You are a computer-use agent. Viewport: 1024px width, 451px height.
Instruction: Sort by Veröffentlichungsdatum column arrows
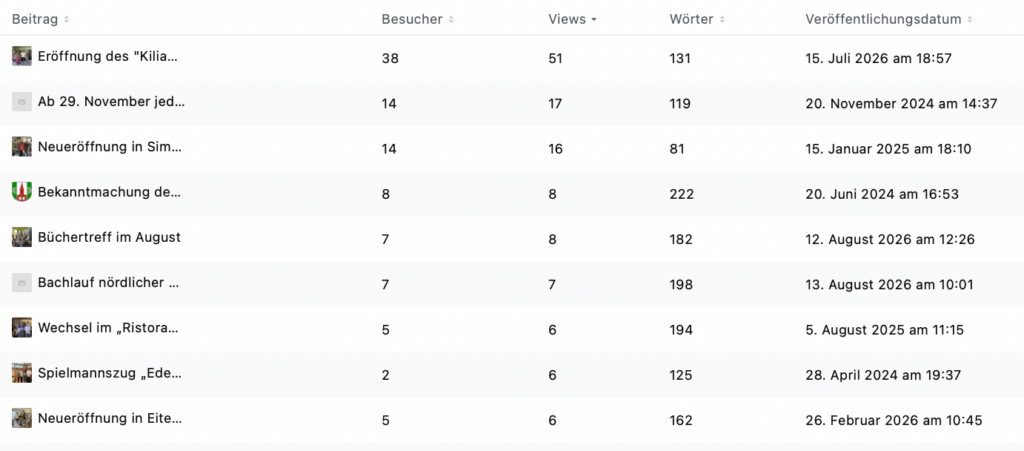970,20
